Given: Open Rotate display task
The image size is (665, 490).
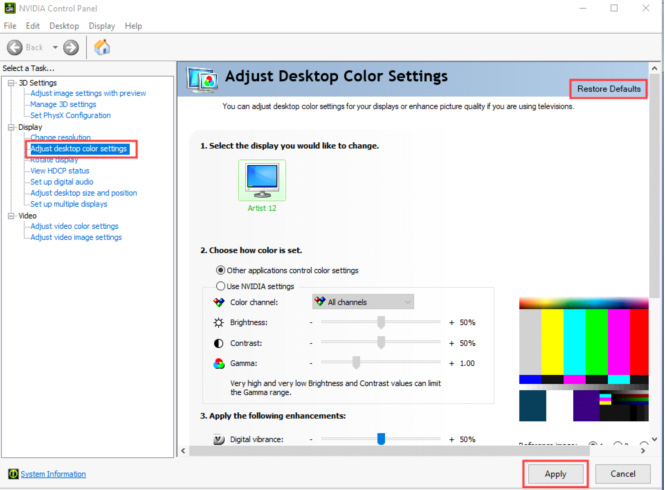Looking at the screenshot, I should pyautogui.click(x=54, y=160).
